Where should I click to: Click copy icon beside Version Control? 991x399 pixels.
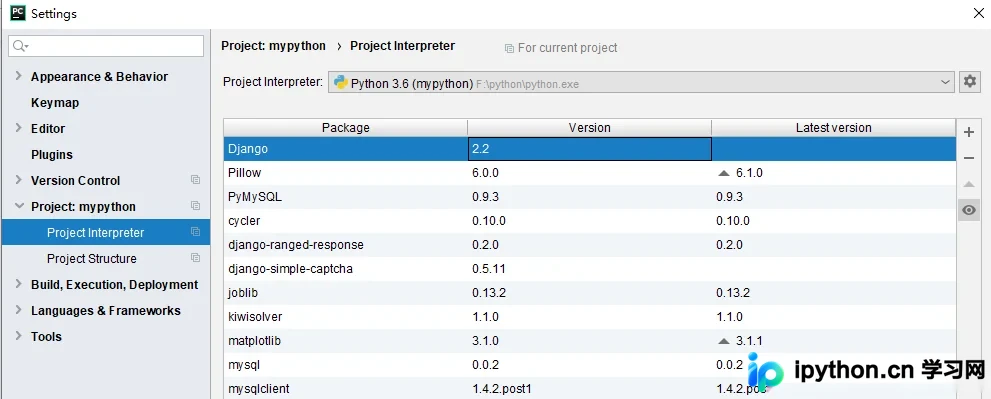tap(195, 180)
